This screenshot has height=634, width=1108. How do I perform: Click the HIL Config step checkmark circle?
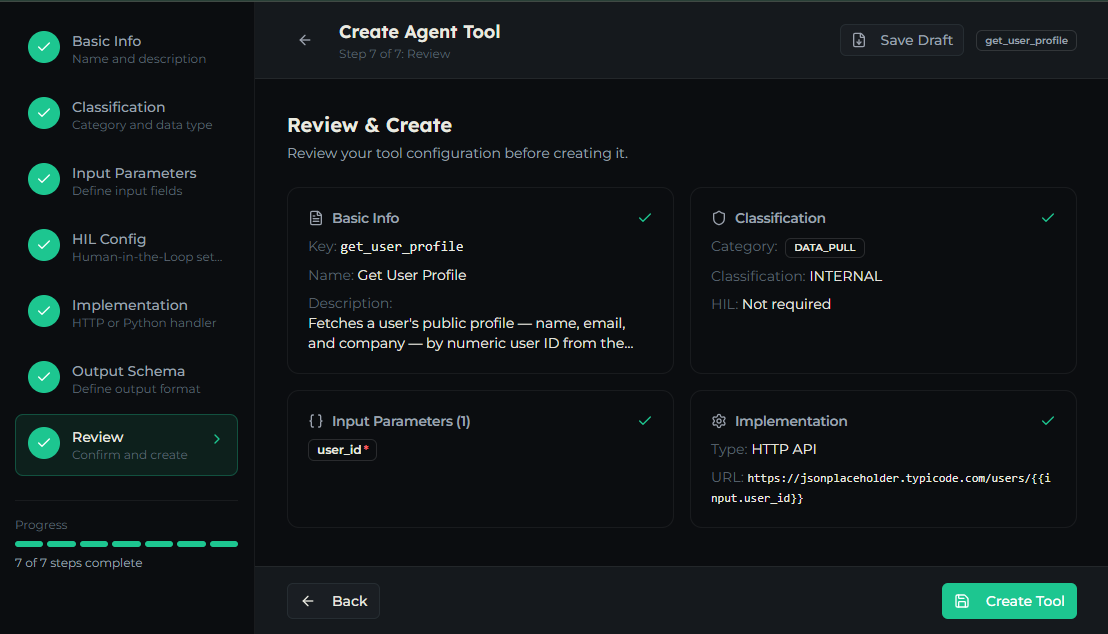point(44,245)
